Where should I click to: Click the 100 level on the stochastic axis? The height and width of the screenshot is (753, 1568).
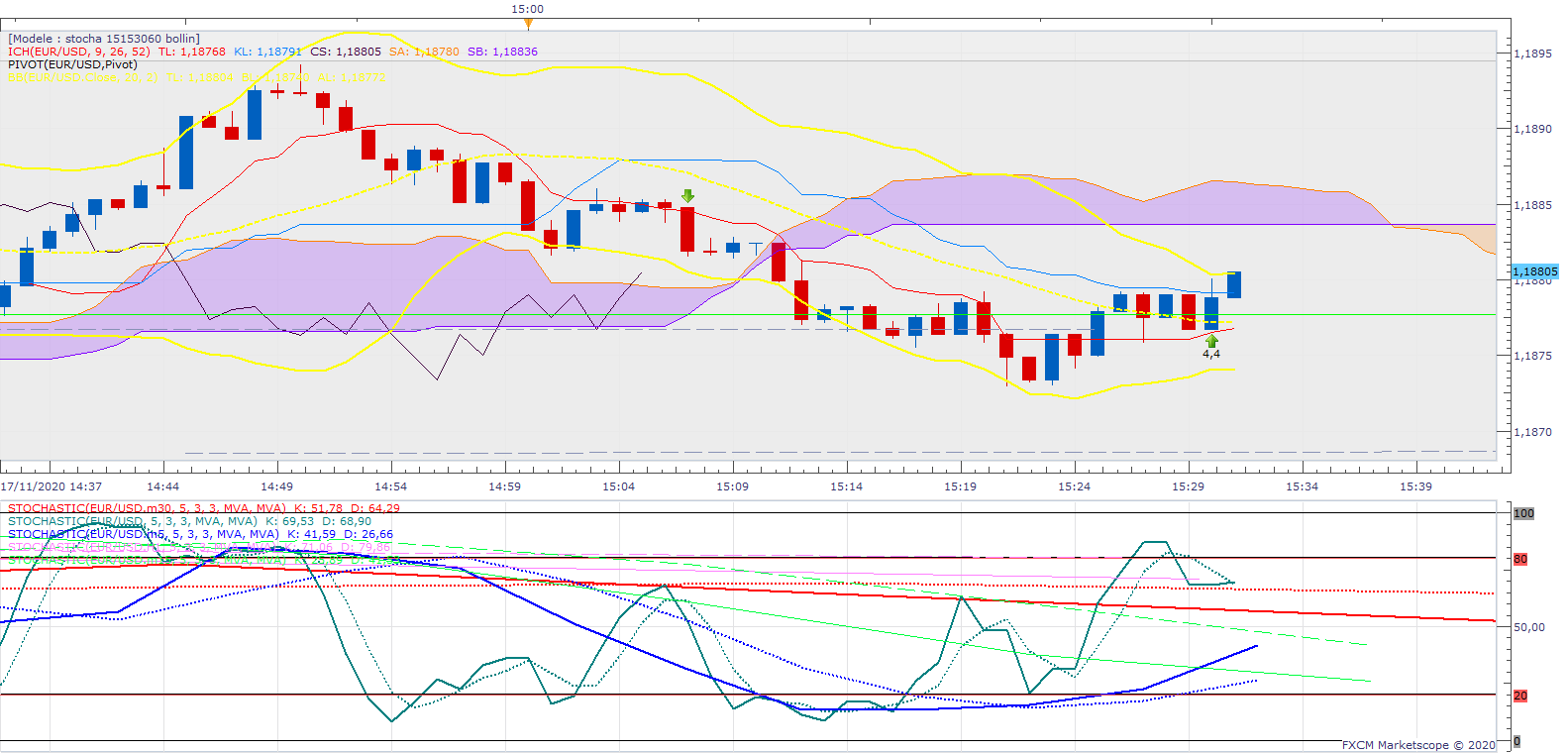pos(1523,513)
